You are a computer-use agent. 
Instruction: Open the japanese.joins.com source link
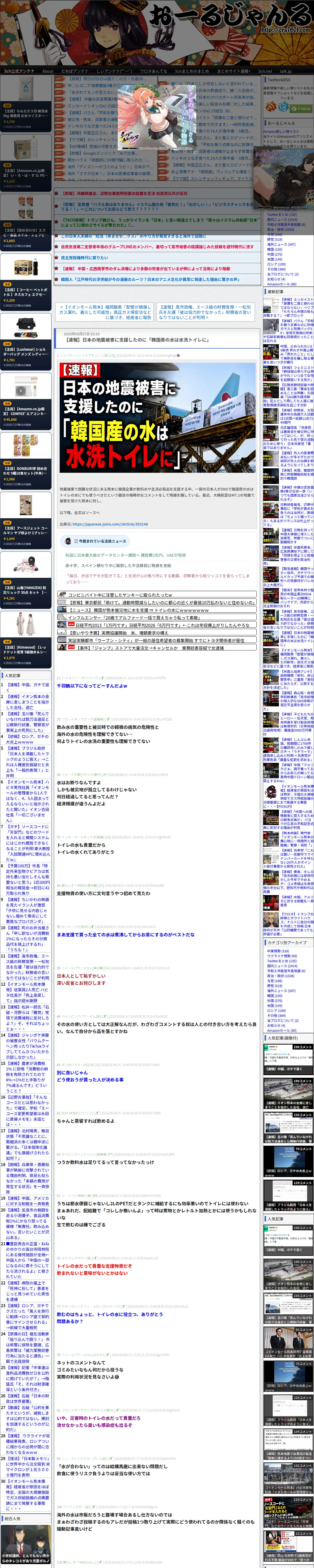coord(110,524)
